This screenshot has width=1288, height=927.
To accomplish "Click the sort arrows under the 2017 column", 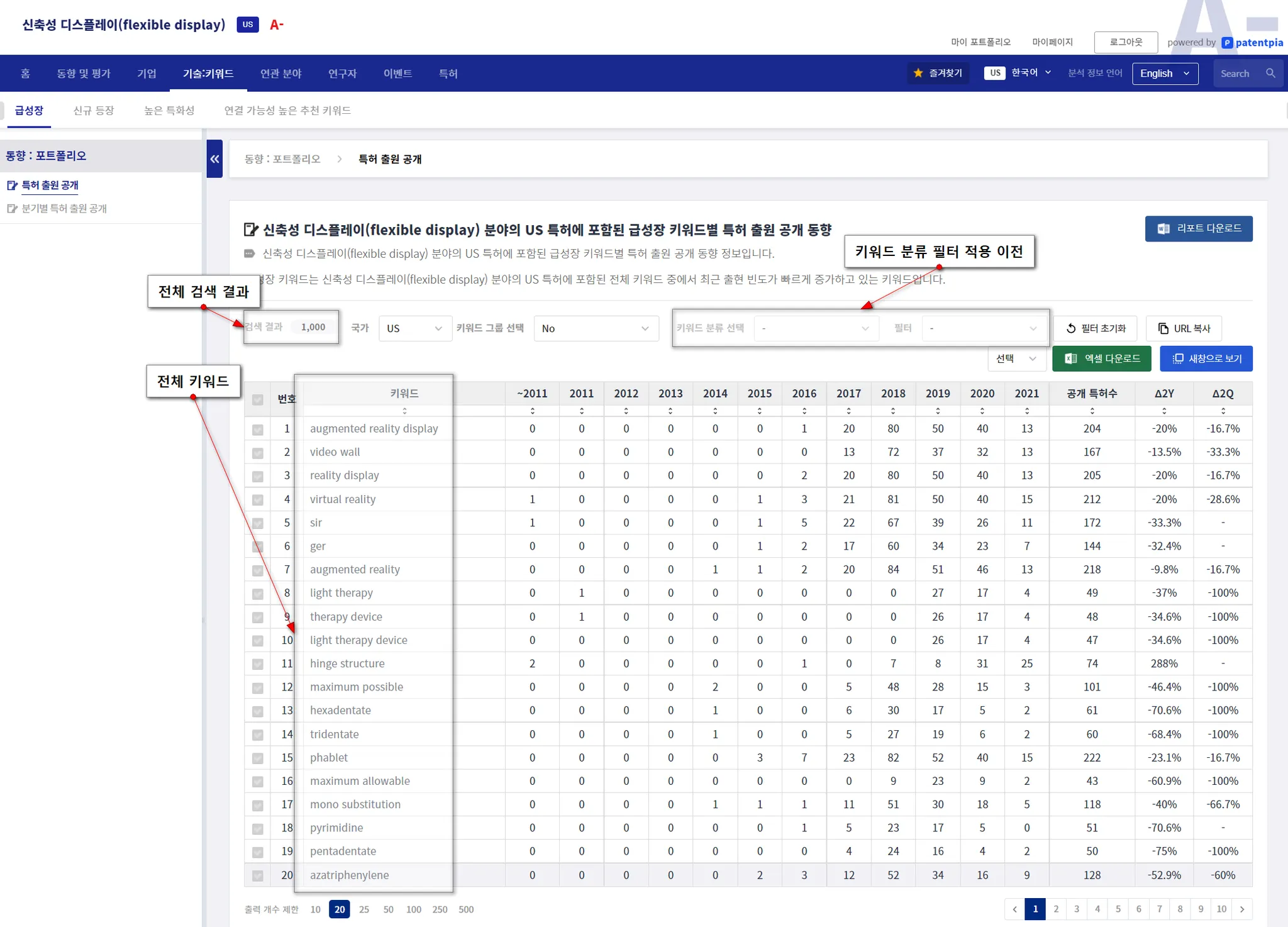I will click(848, 411).
